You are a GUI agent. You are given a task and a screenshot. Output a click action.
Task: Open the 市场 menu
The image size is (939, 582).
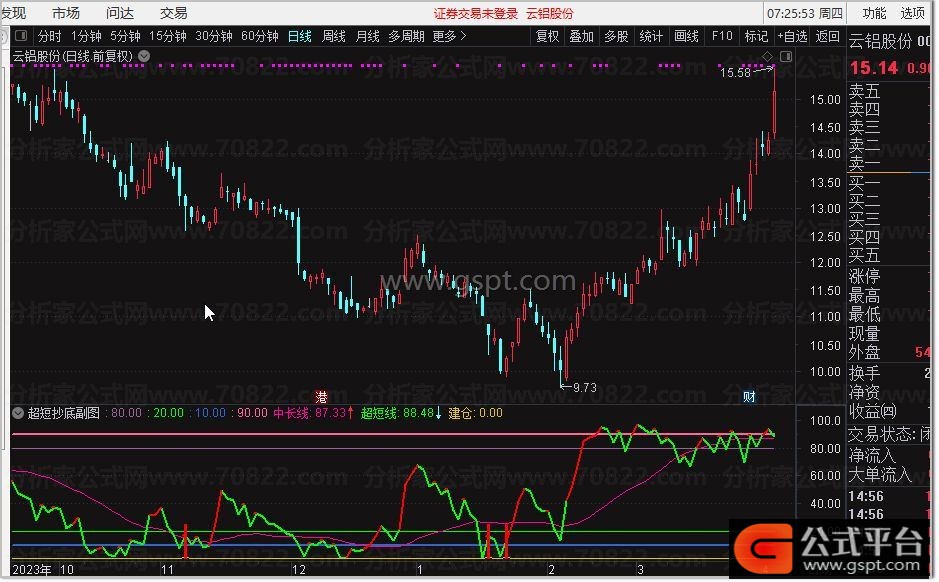pos(66,13)
